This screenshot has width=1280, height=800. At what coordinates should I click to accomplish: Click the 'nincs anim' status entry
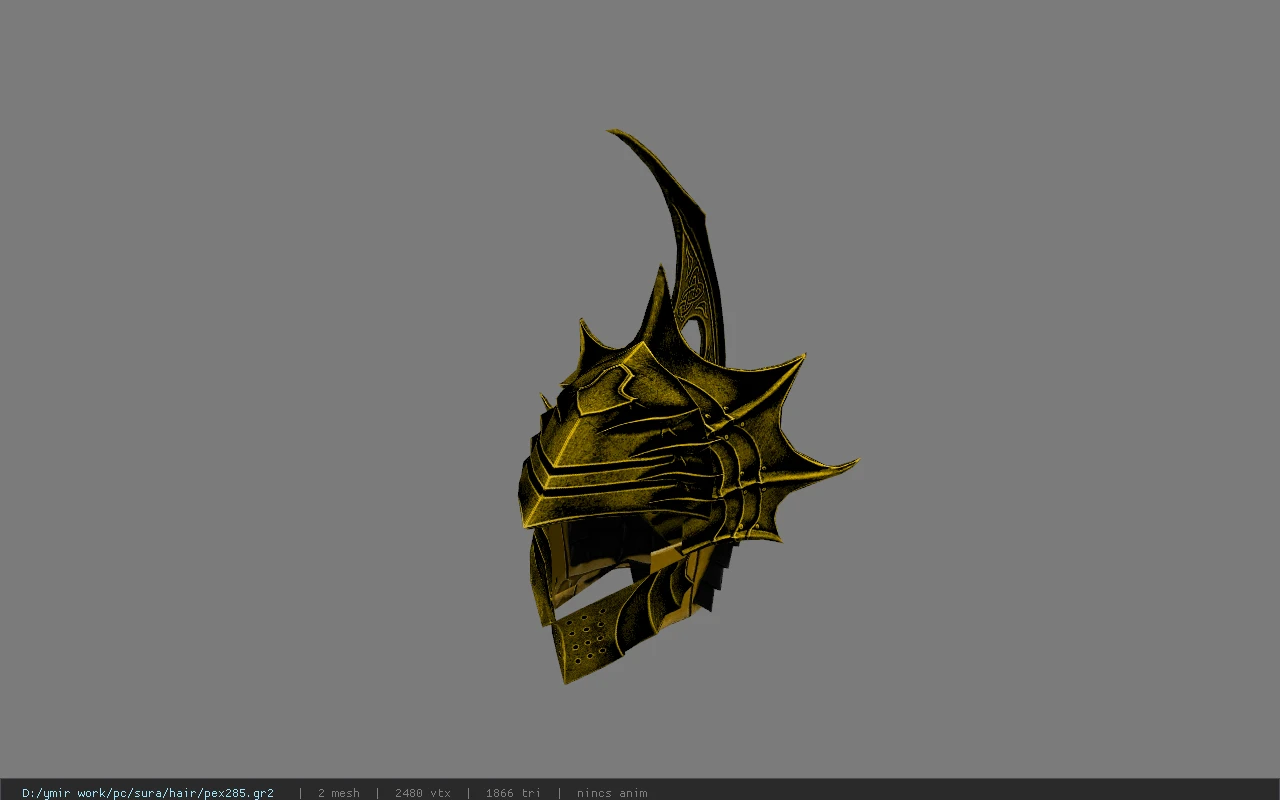[x=612, y=793]
